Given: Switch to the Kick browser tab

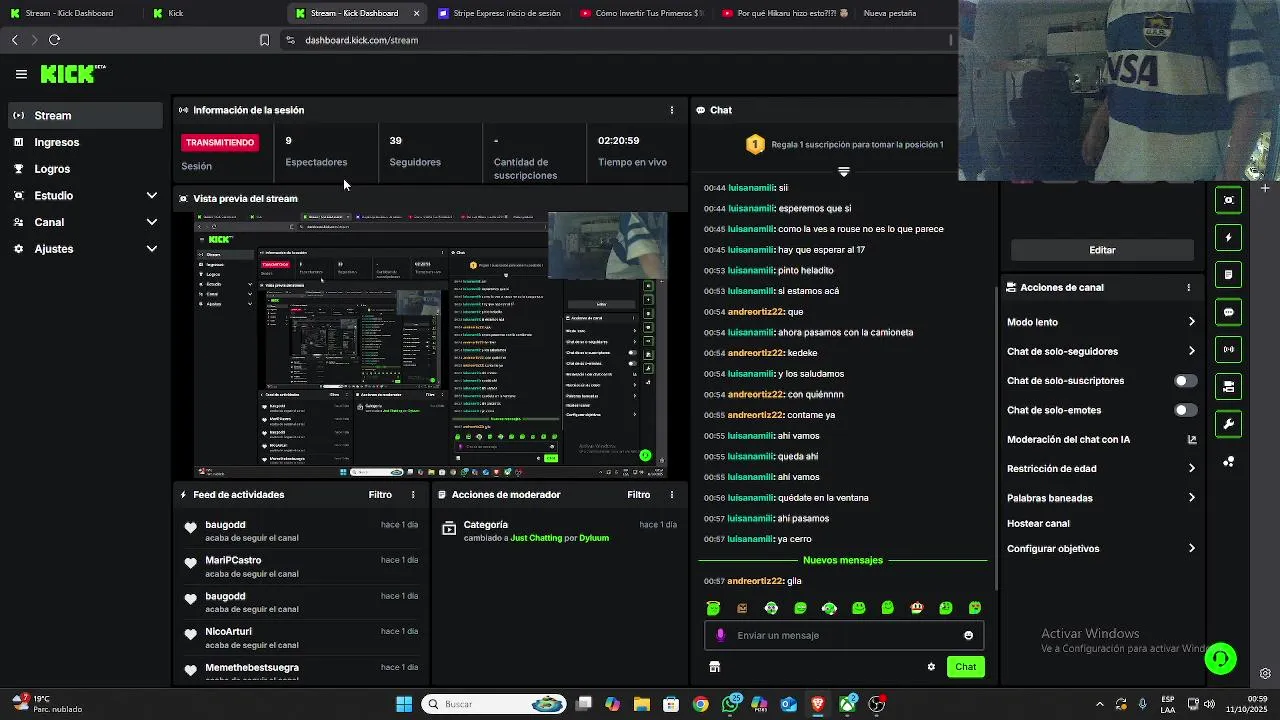Looking at the screenshot, I should [x=210, y=13].
